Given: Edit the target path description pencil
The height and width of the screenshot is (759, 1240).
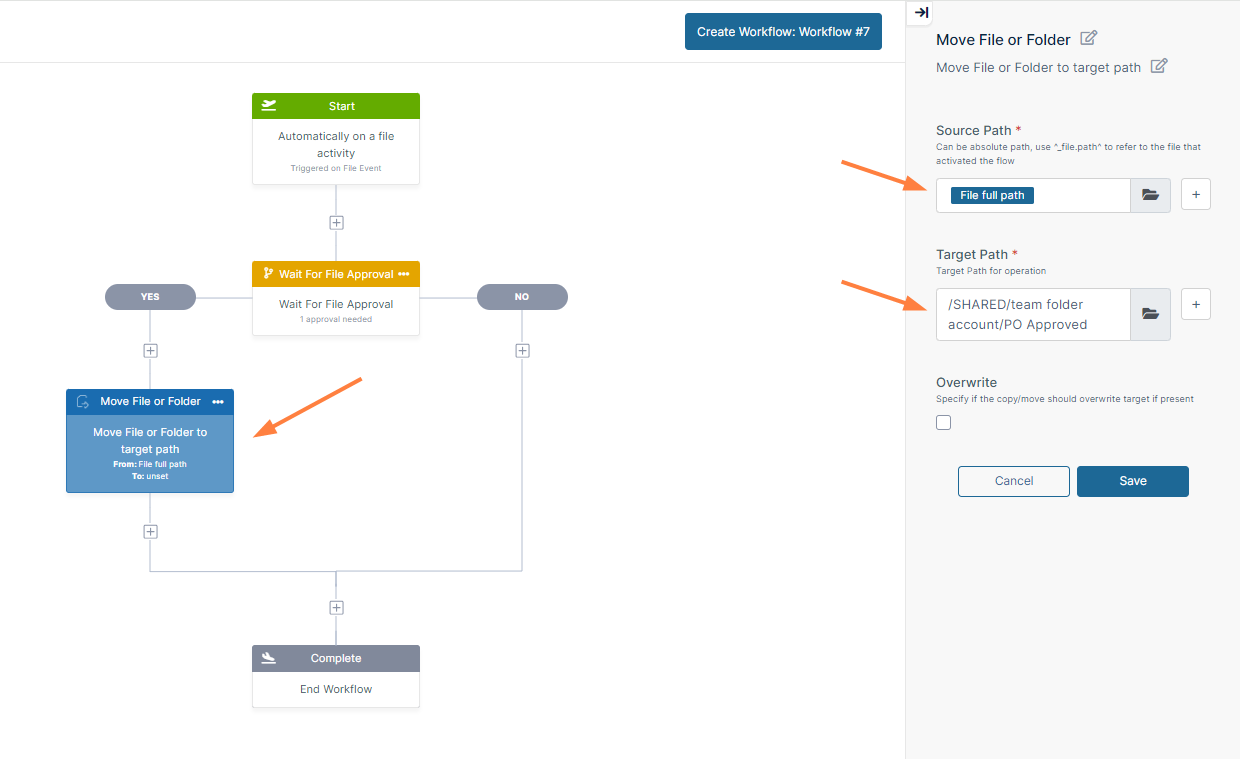Looking at the screenshot, I should click(1159, 67).
